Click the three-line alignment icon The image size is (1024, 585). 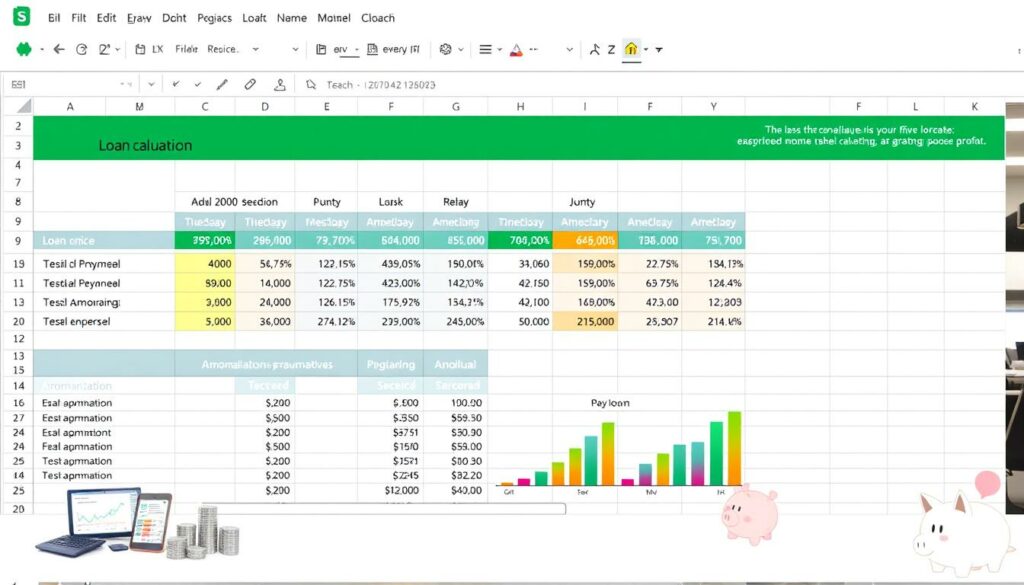485,49
